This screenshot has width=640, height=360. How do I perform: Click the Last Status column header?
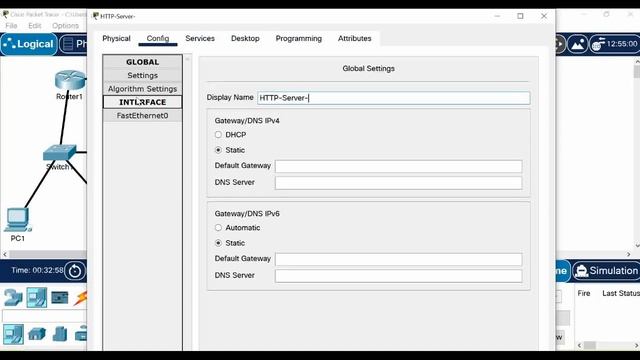click(621, 293)
